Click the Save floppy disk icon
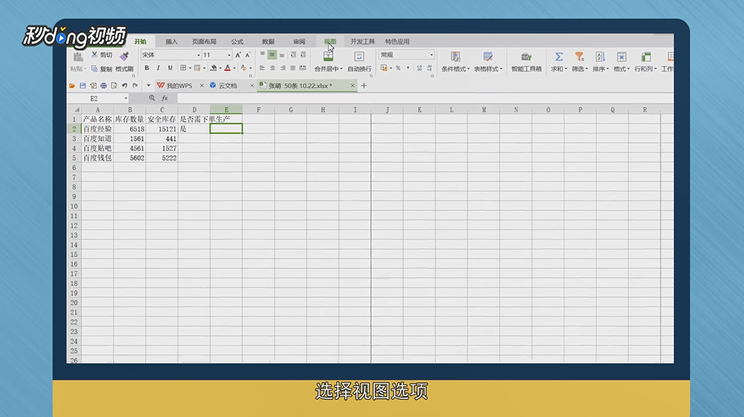 [83, 86]
